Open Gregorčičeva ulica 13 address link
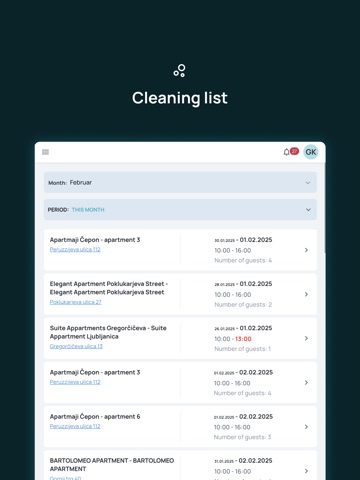 coord(76,346)
